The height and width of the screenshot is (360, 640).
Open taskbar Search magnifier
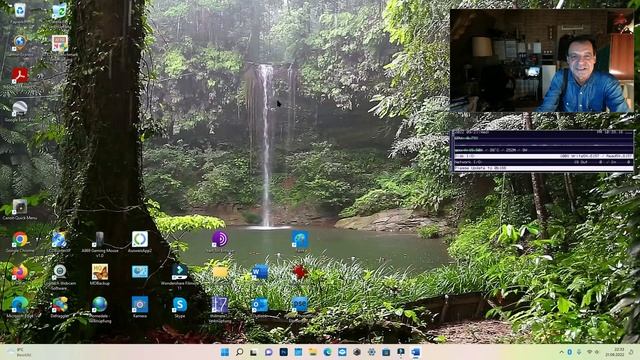pos(240,352)
